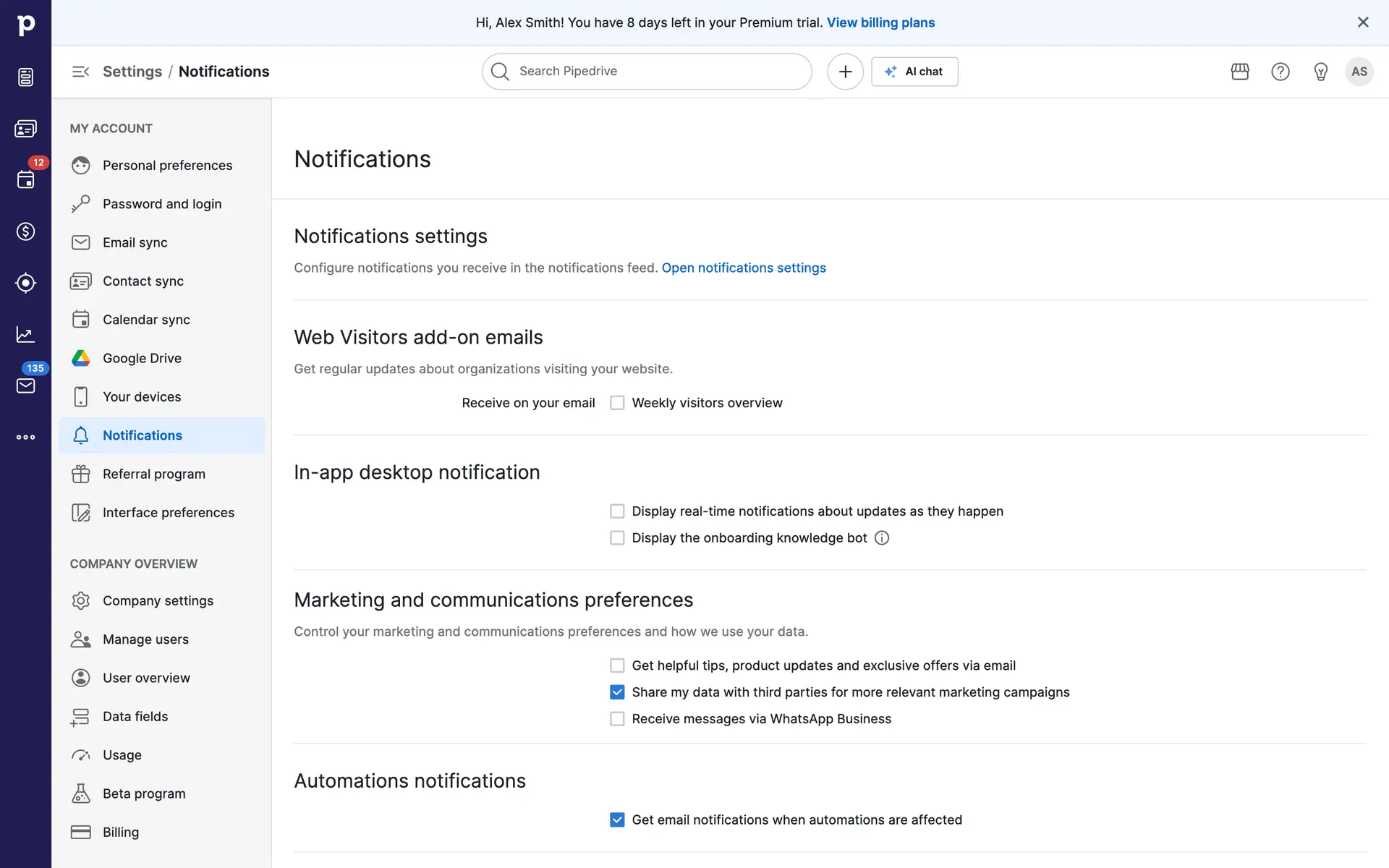The height and width of the screenshot is (868, 1389).
Task: Open the Leads inbox icon in left rail
Action: pos(25,77)
